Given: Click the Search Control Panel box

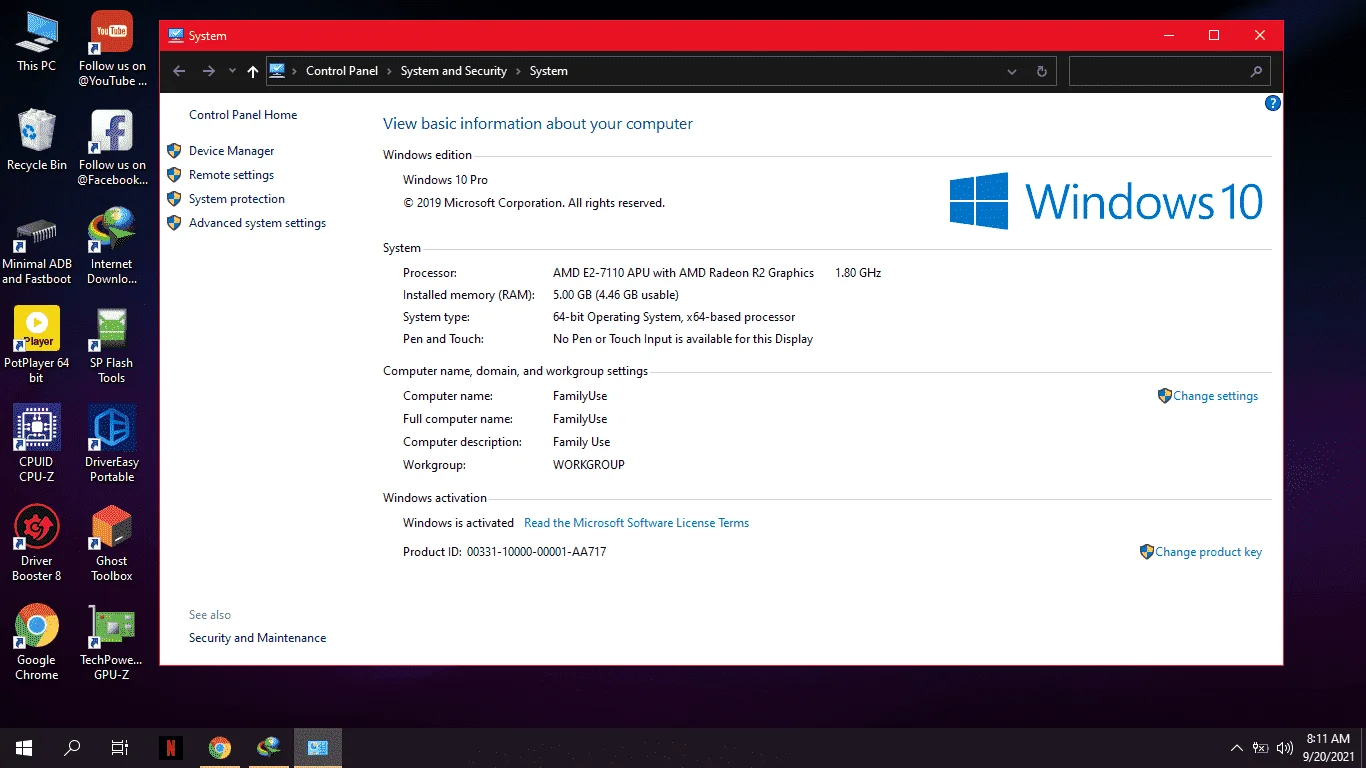Looking at the screenshot, I should pos(1170,71).
